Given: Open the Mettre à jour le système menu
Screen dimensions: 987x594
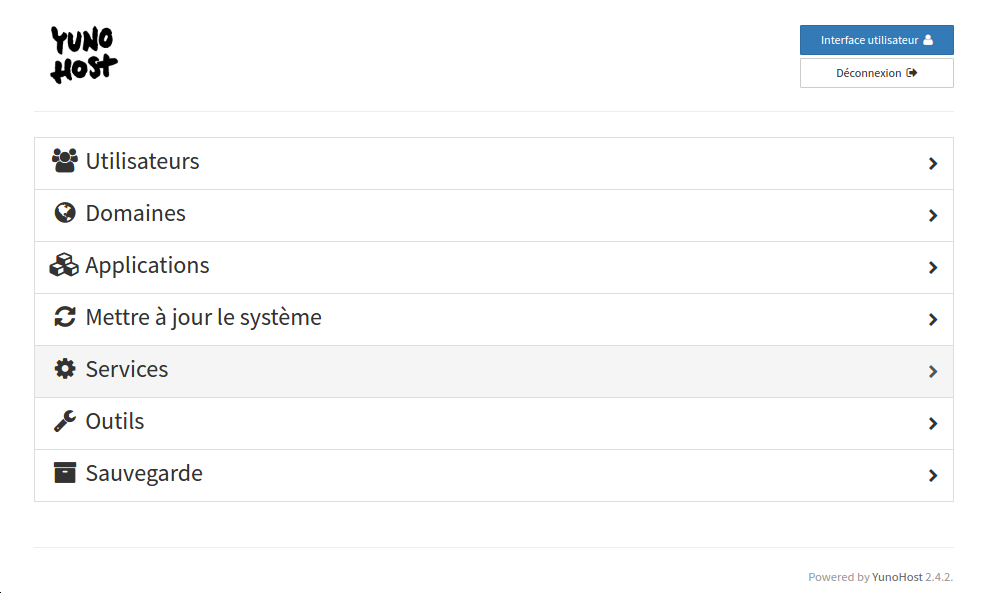Looking at the screenshot, I should tap(494, 319).
